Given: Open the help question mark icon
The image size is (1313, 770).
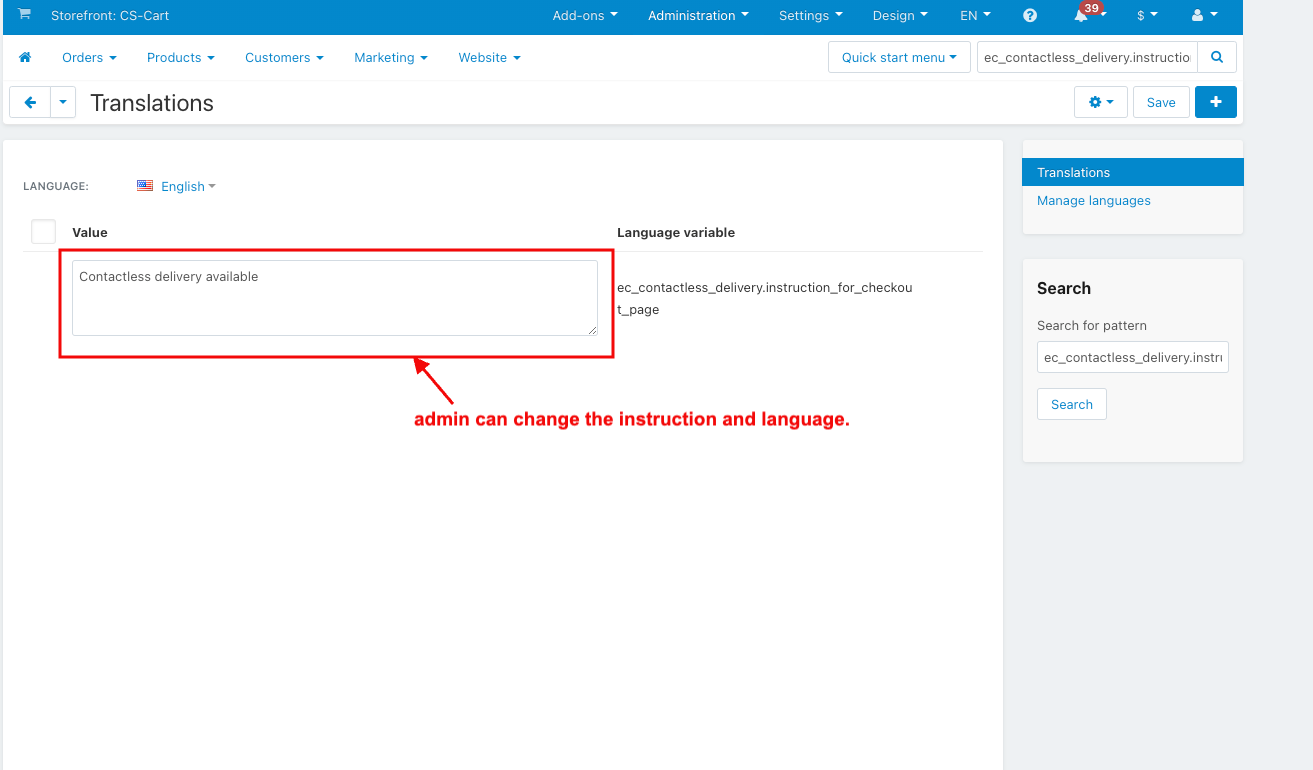Looking at the screenshot, I should [1030, 16].
